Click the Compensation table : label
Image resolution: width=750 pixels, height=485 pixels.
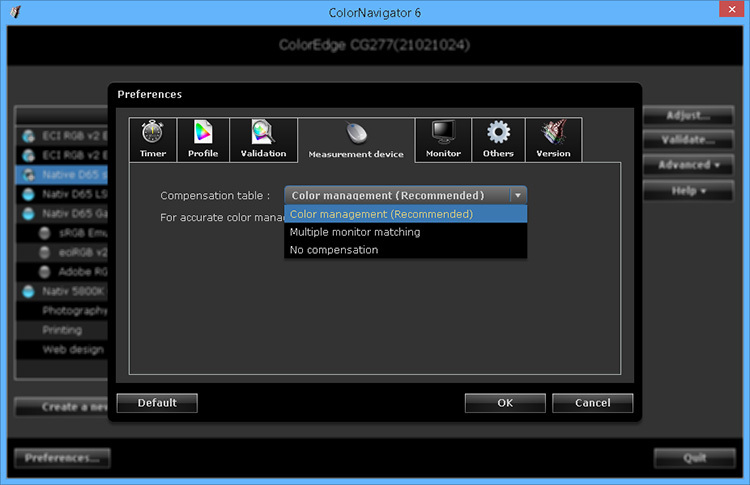pyautogui.click(x=215, y=196)
